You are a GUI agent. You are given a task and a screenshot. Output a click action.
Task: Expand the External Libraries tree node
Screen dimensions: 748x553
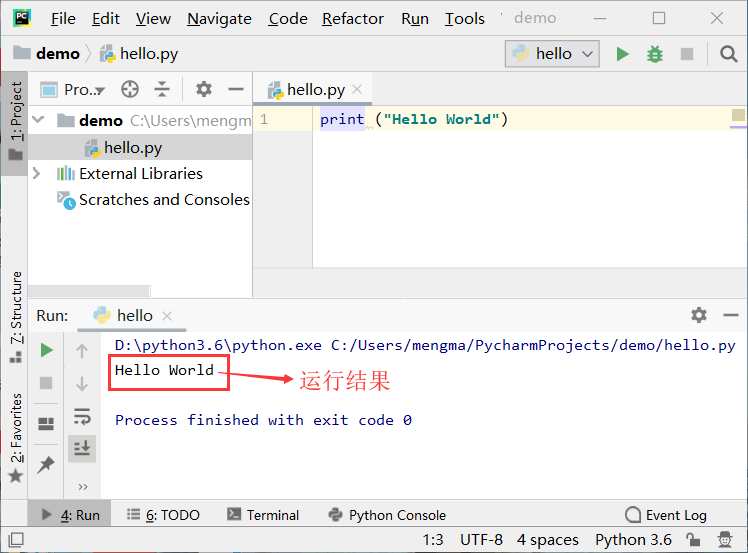click(36, 173)
